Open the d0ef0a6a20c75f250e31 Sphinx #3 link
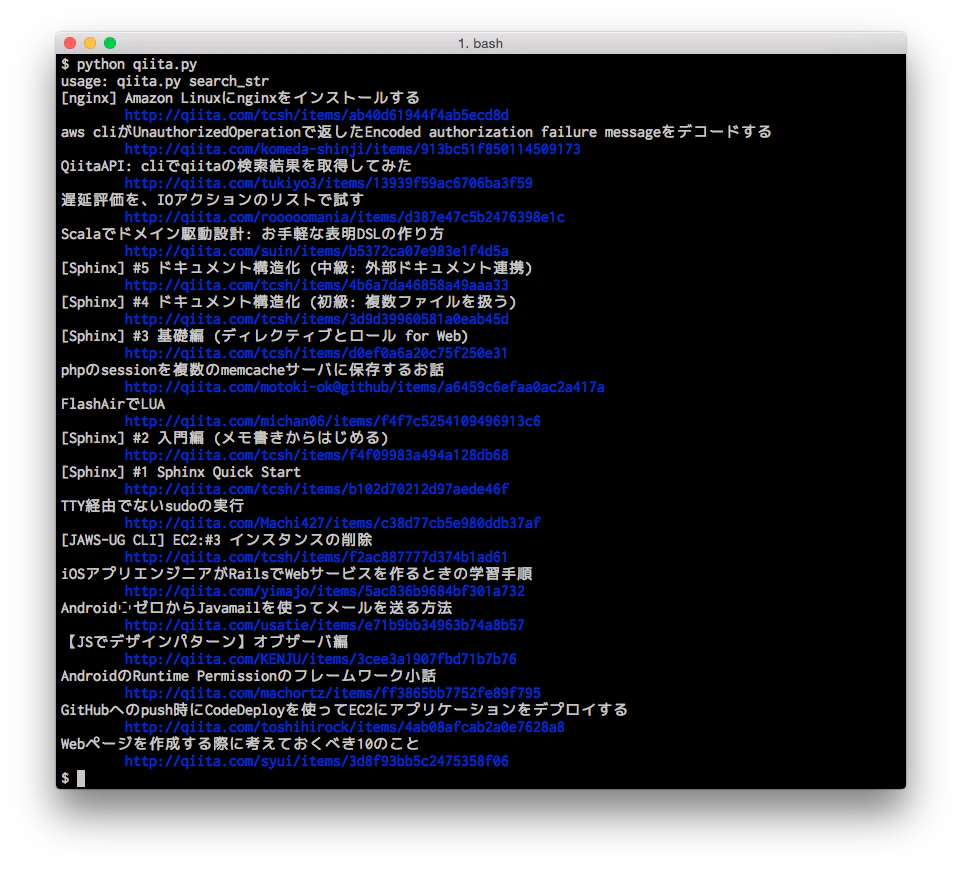The width and height of the screenshot is (962, 869). pyautogui.click(x=317, y=353)
